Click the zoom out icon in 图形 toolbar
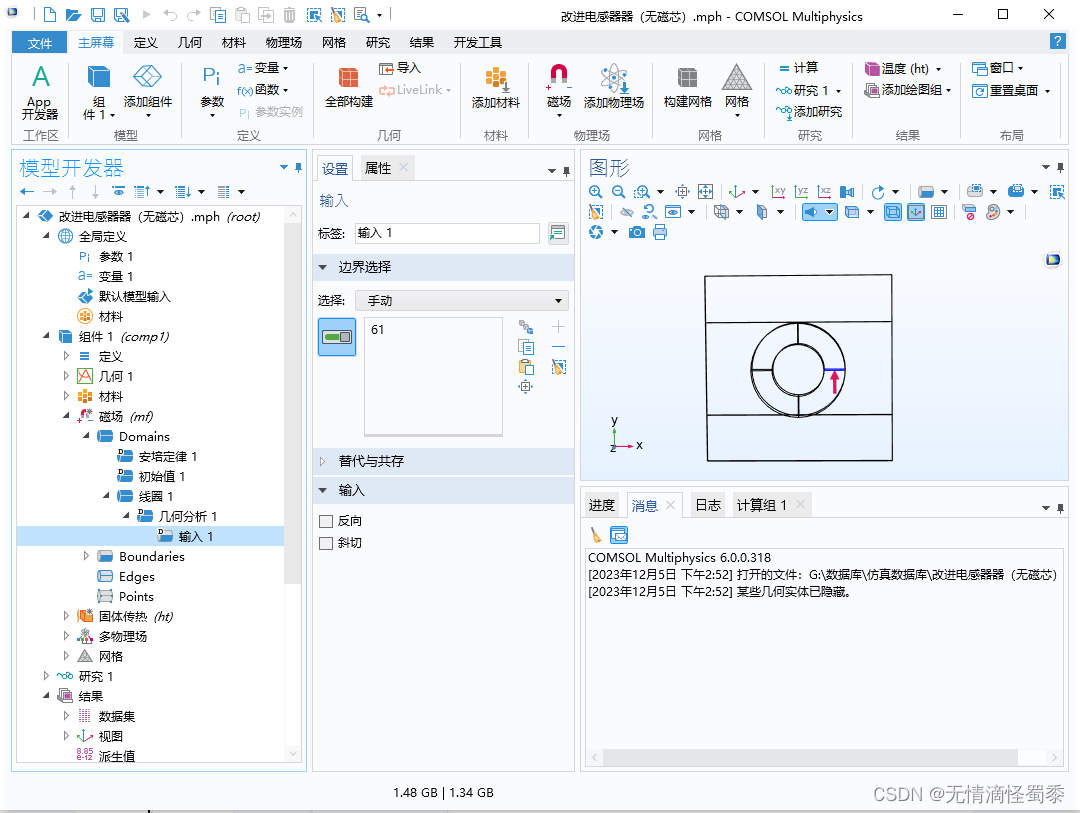Image resolution: width=1080 pixels, height=813 pixels. click(x=619, y=192)
